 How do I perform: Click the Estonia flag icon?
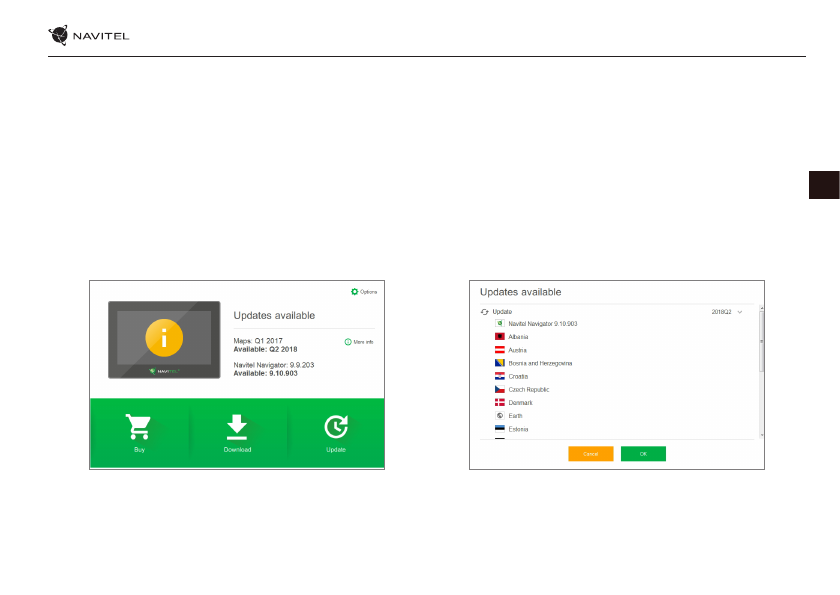[499, 428]
